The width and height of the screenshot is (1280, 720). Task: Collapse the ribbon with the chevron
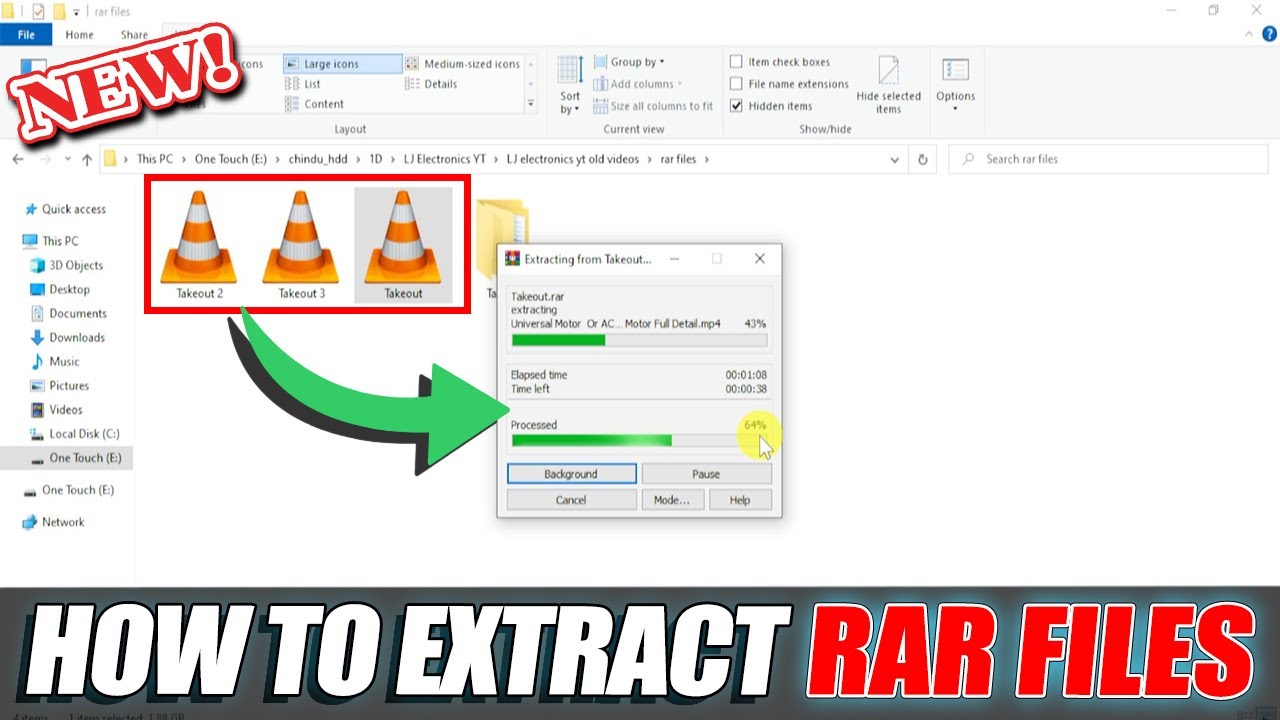pos(1250,34)
